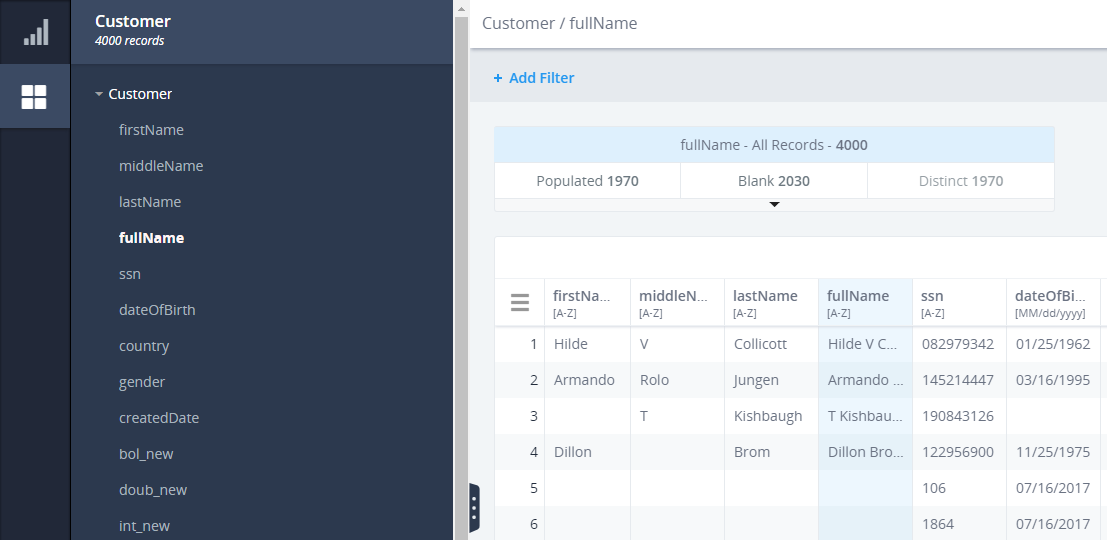Select the gender field
Viewport: 1107px width, 540px height.
pyautogui.click(x=142, y=382)
